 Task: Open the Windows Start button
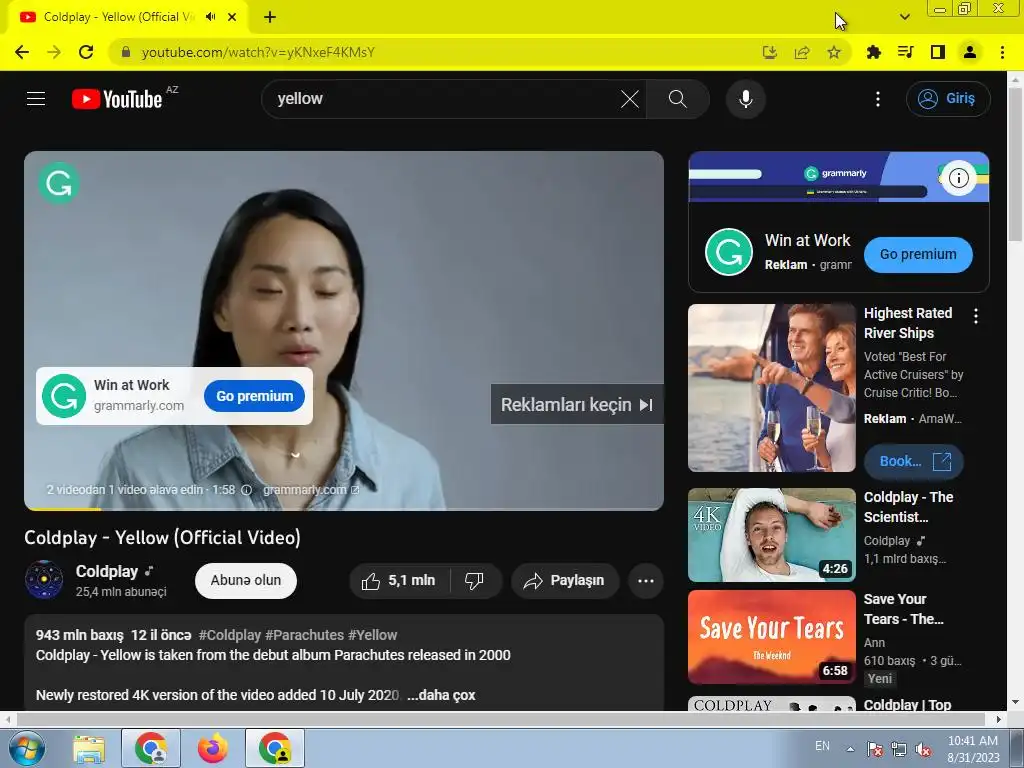point(27,748)
